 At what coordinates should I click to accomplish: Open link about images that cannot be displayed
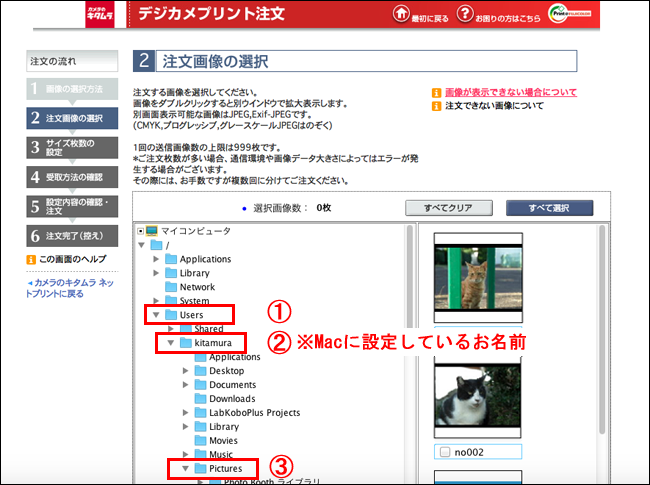tap(510, 92)
